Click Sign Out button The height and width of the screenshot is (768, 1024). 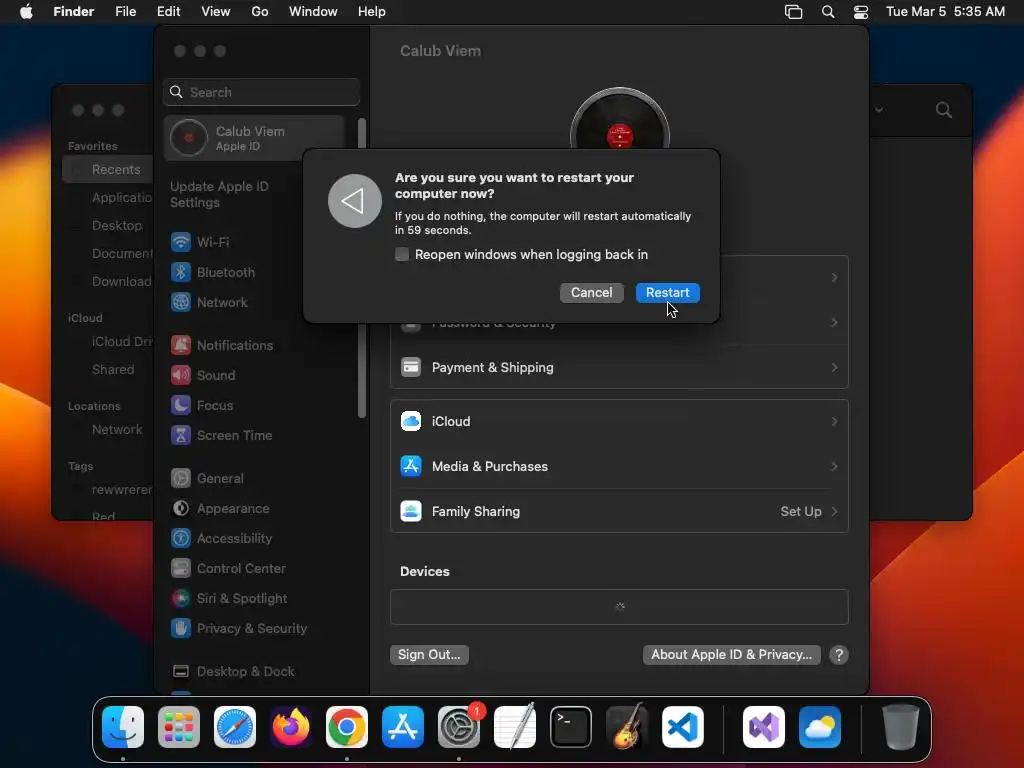tap(429, 655)
